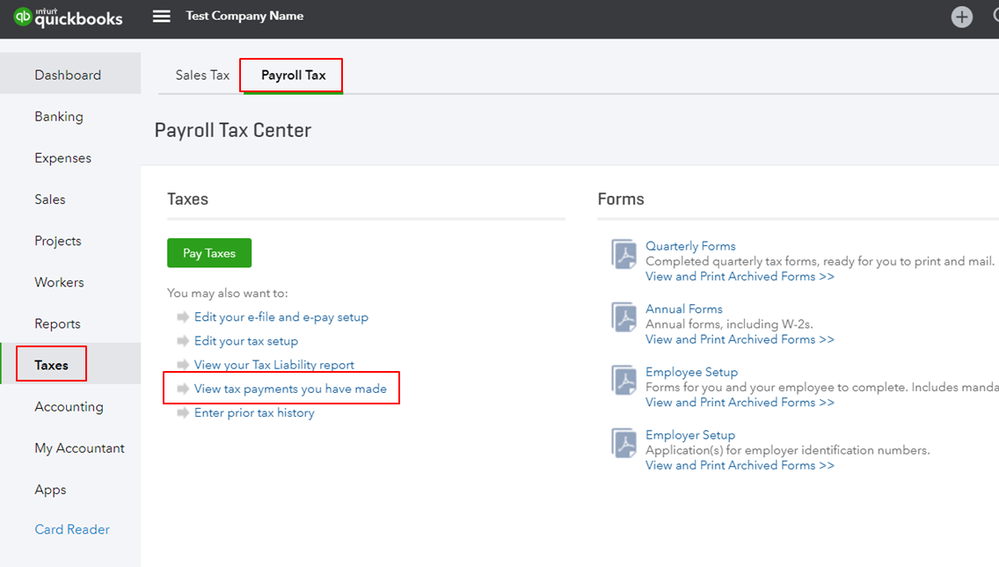Select the Payroll Tax tab
This screenshot has width=999, height=567.
pyautogui.click(x=293, y=75)
